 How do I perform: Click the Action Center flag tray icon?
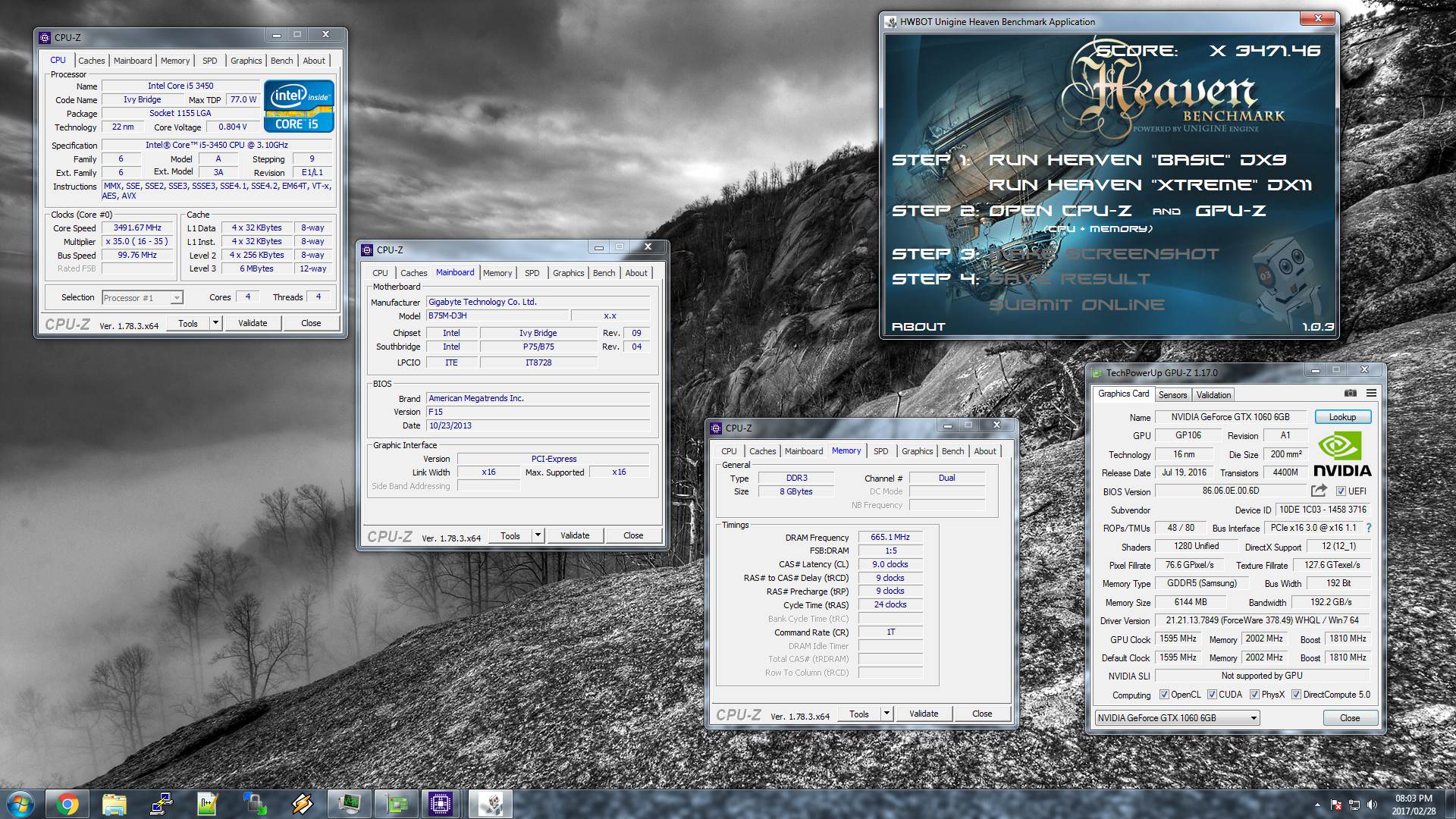point(1337,805)
